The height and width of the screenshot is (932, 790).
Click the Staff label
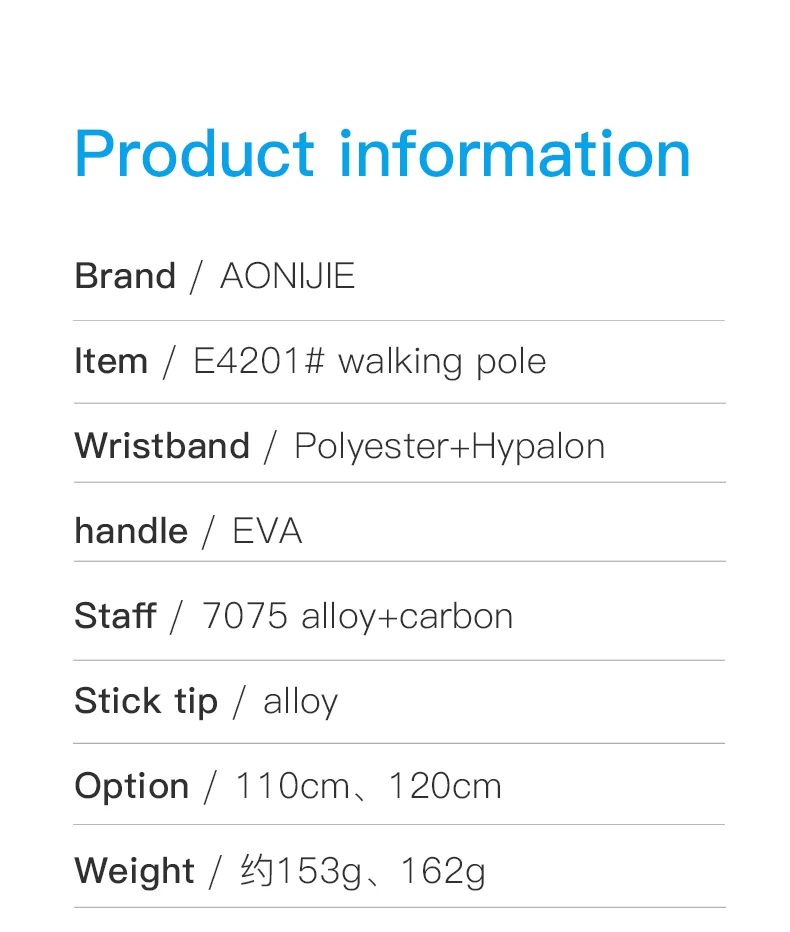[115, 616]
